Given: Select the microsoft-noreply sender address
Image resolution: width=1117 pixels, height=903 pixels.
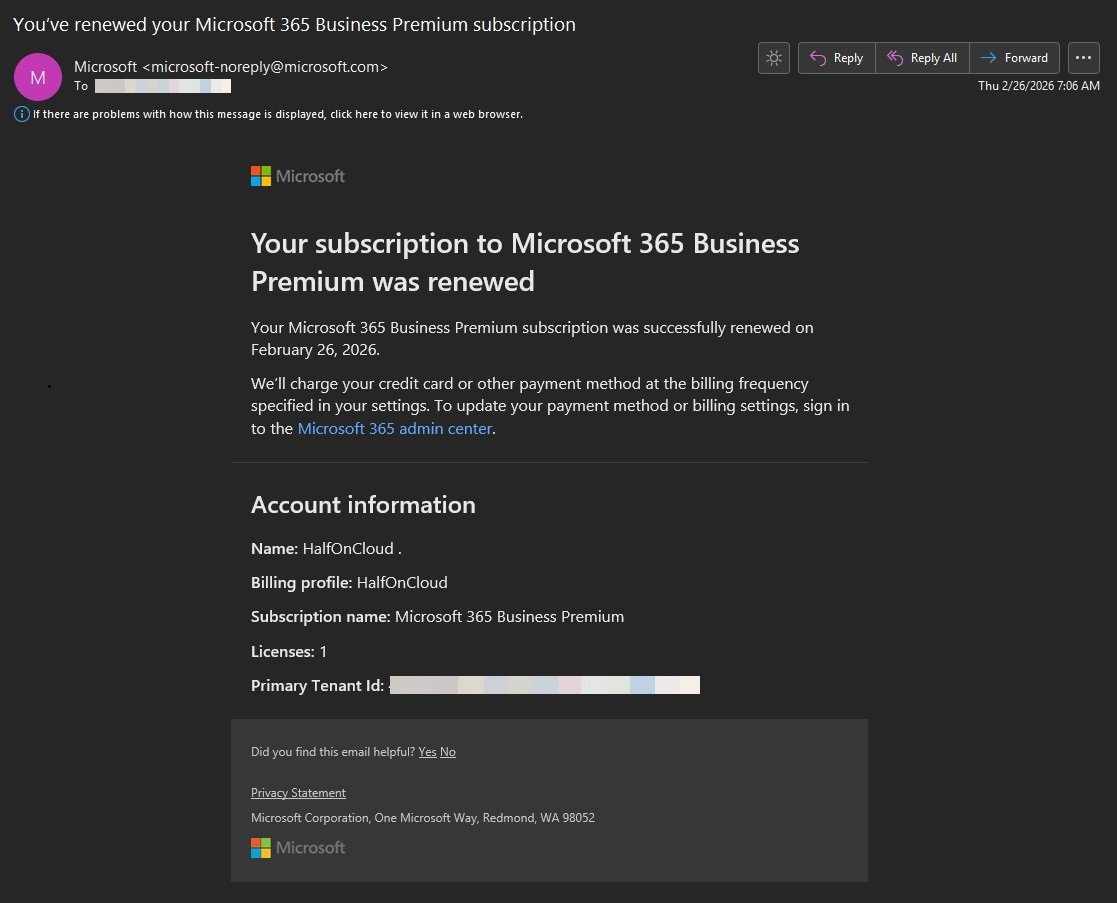Looking at the screenshot, I should pyautogui.click(x=265, y=67).
